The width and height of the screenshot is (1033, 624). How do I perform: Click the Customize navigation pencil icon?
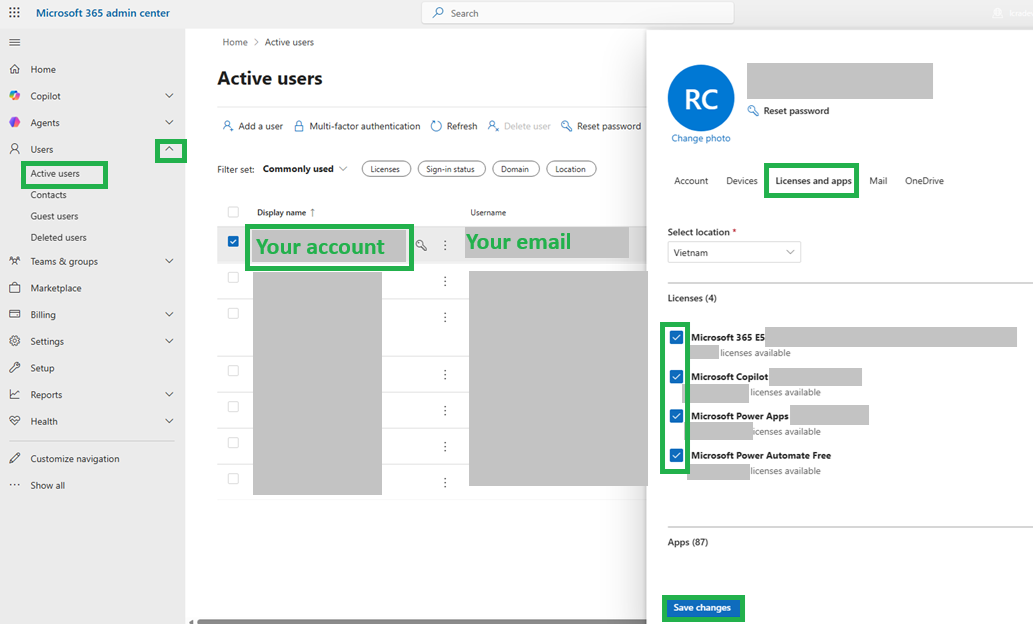[x=14, y=459]
